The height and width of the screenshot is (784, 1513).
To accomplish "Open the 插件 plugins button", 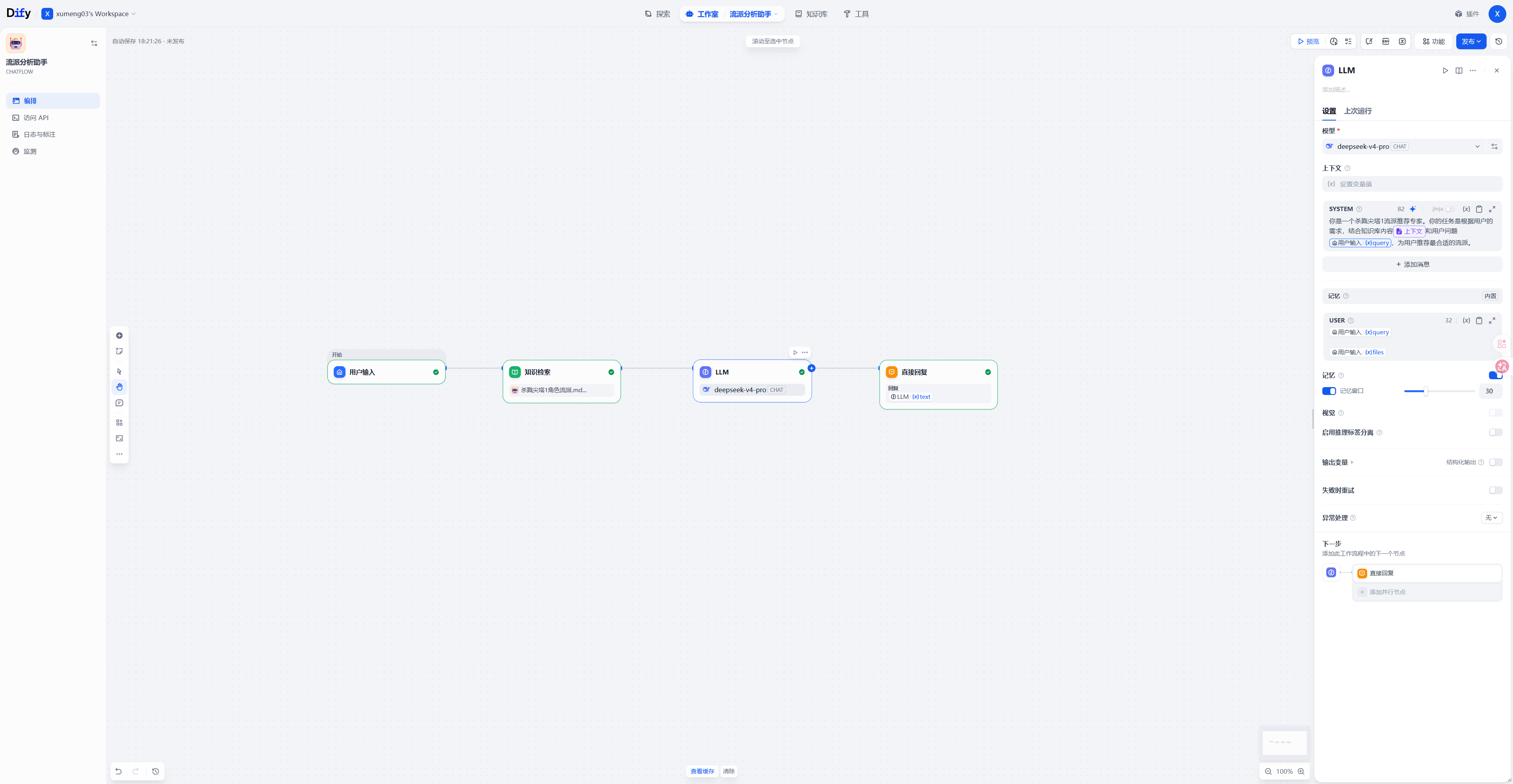I will (x=1467, y=14).
